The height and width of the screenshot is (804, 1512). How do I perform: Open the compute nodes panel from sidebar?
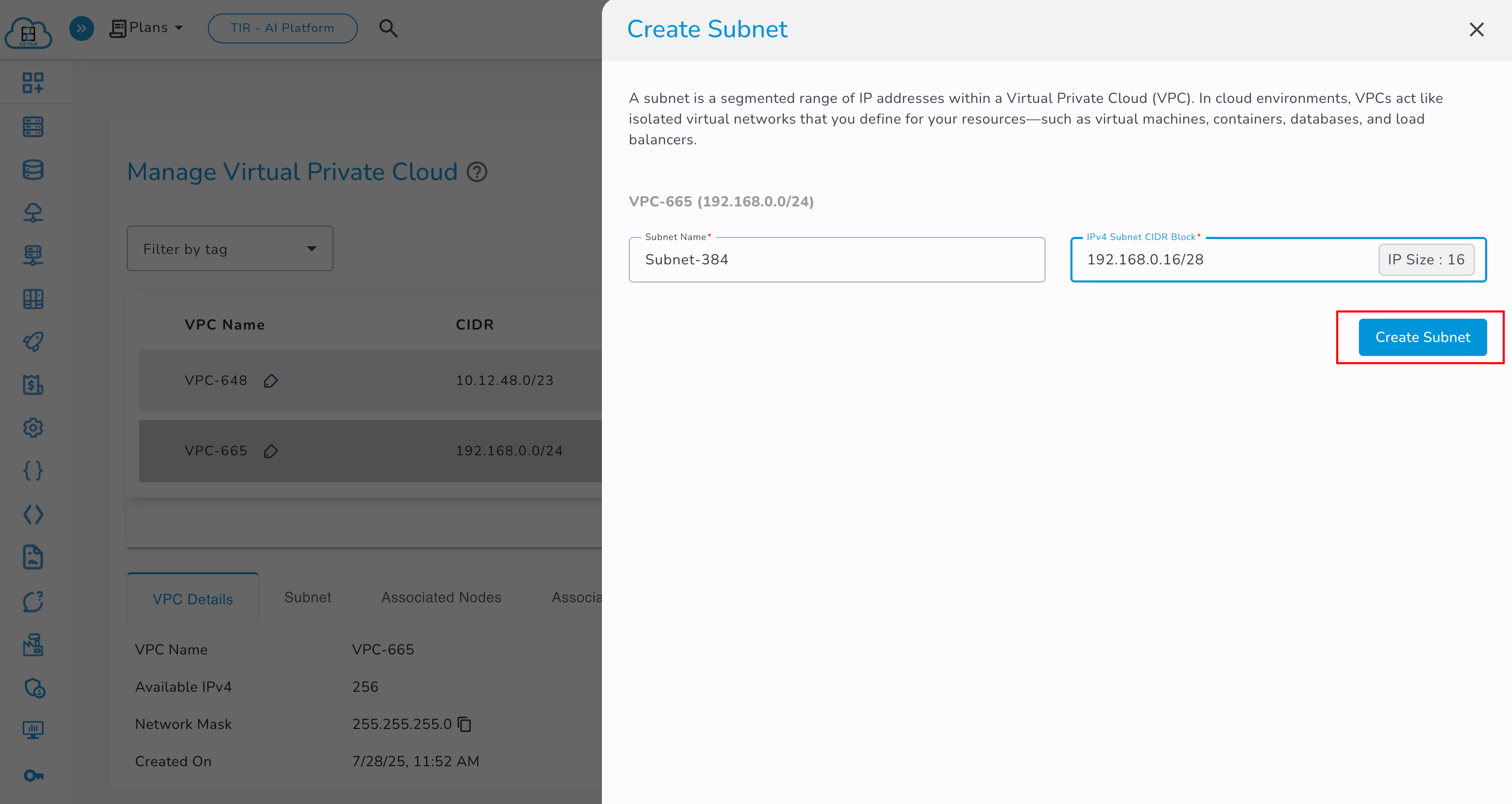click(34, 127)
